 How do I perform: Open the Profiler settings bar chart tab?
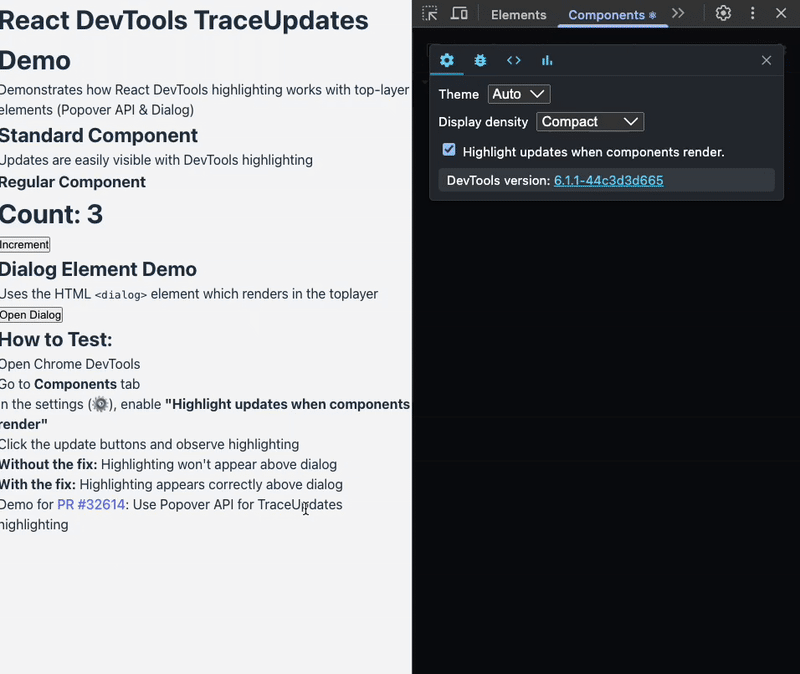coord(547,60)
